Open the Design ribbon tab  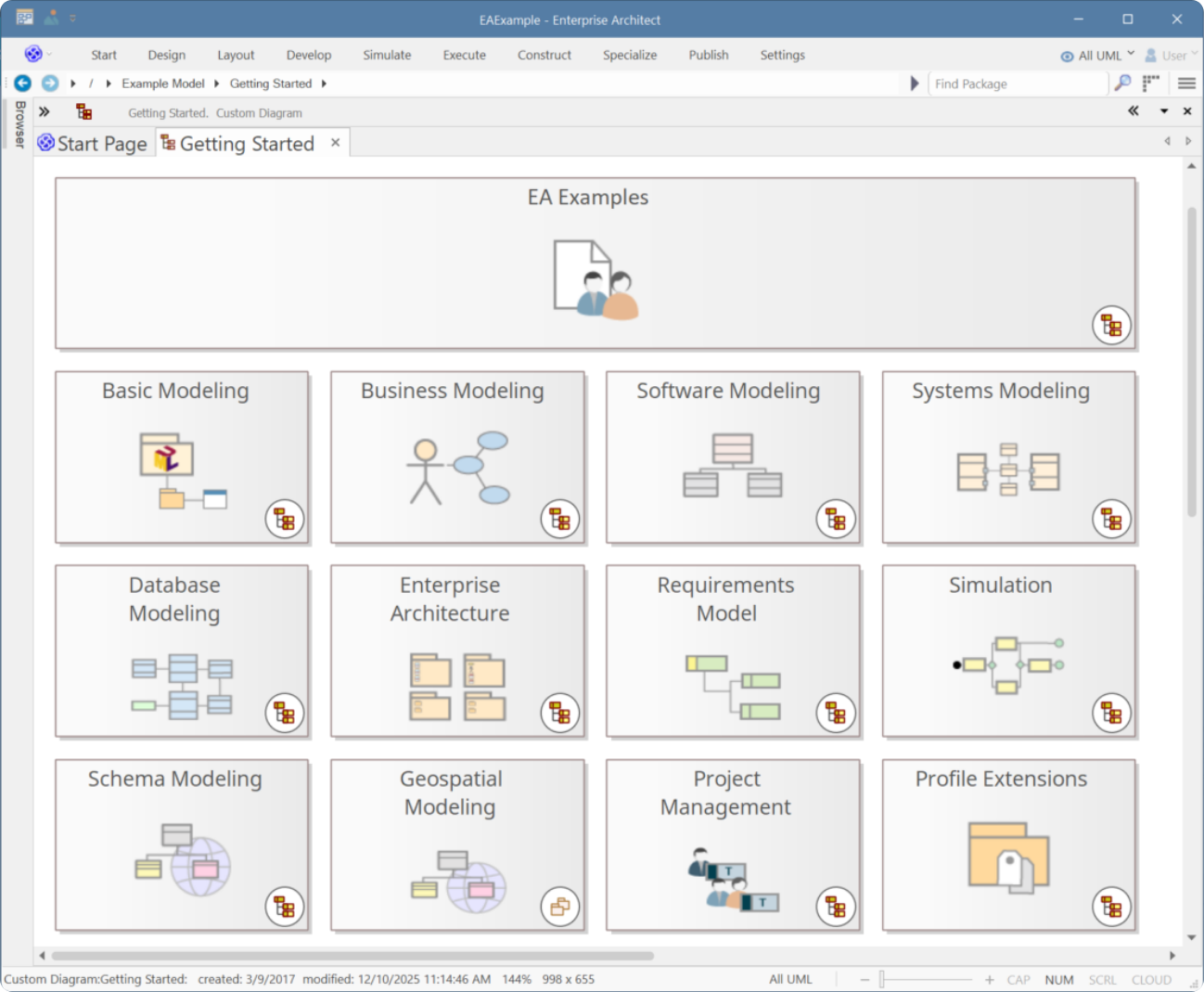[167, 55]
